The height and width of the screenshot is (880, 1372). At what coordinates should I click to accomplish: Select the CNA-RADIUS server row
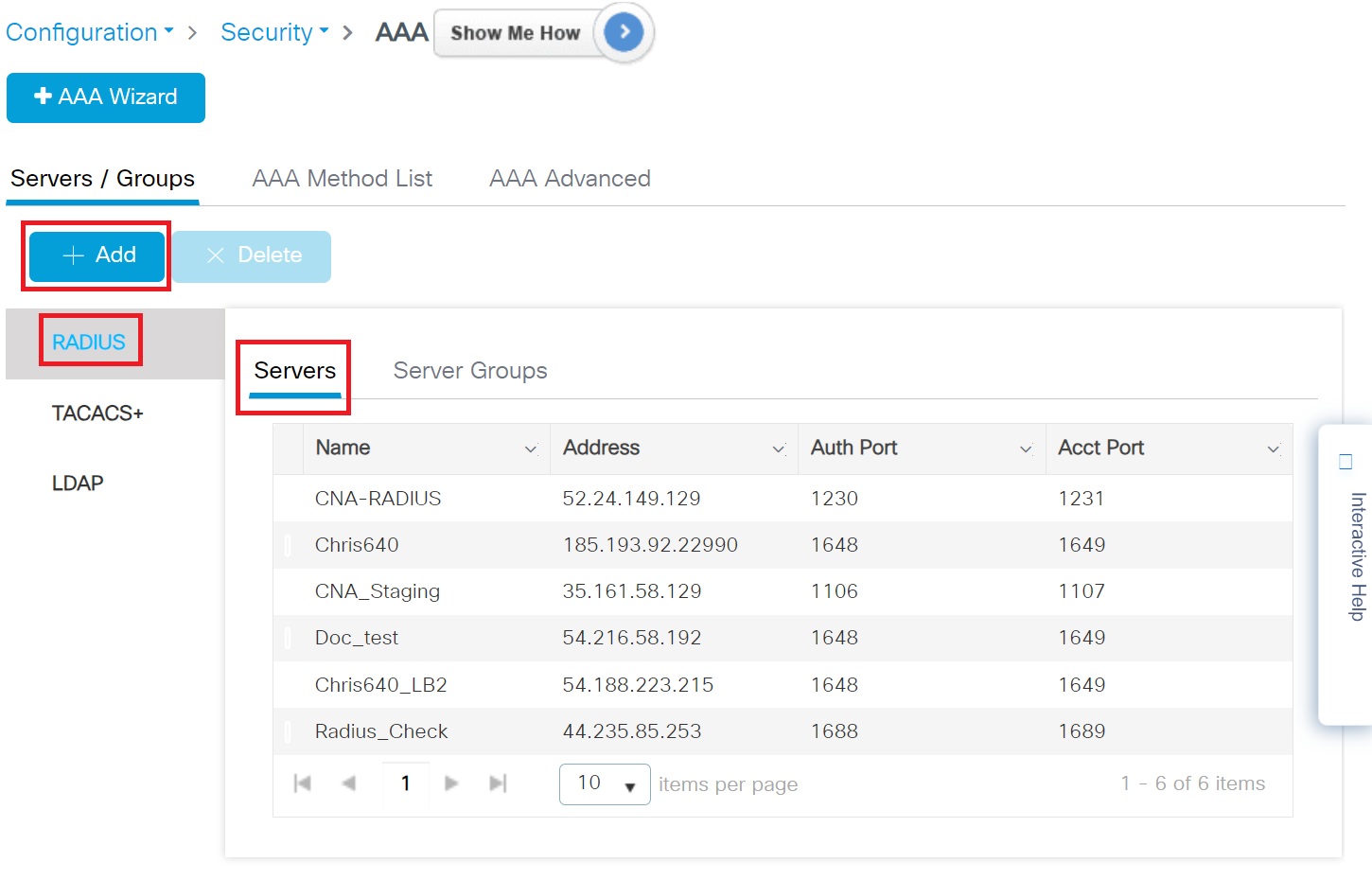(378, 499)
